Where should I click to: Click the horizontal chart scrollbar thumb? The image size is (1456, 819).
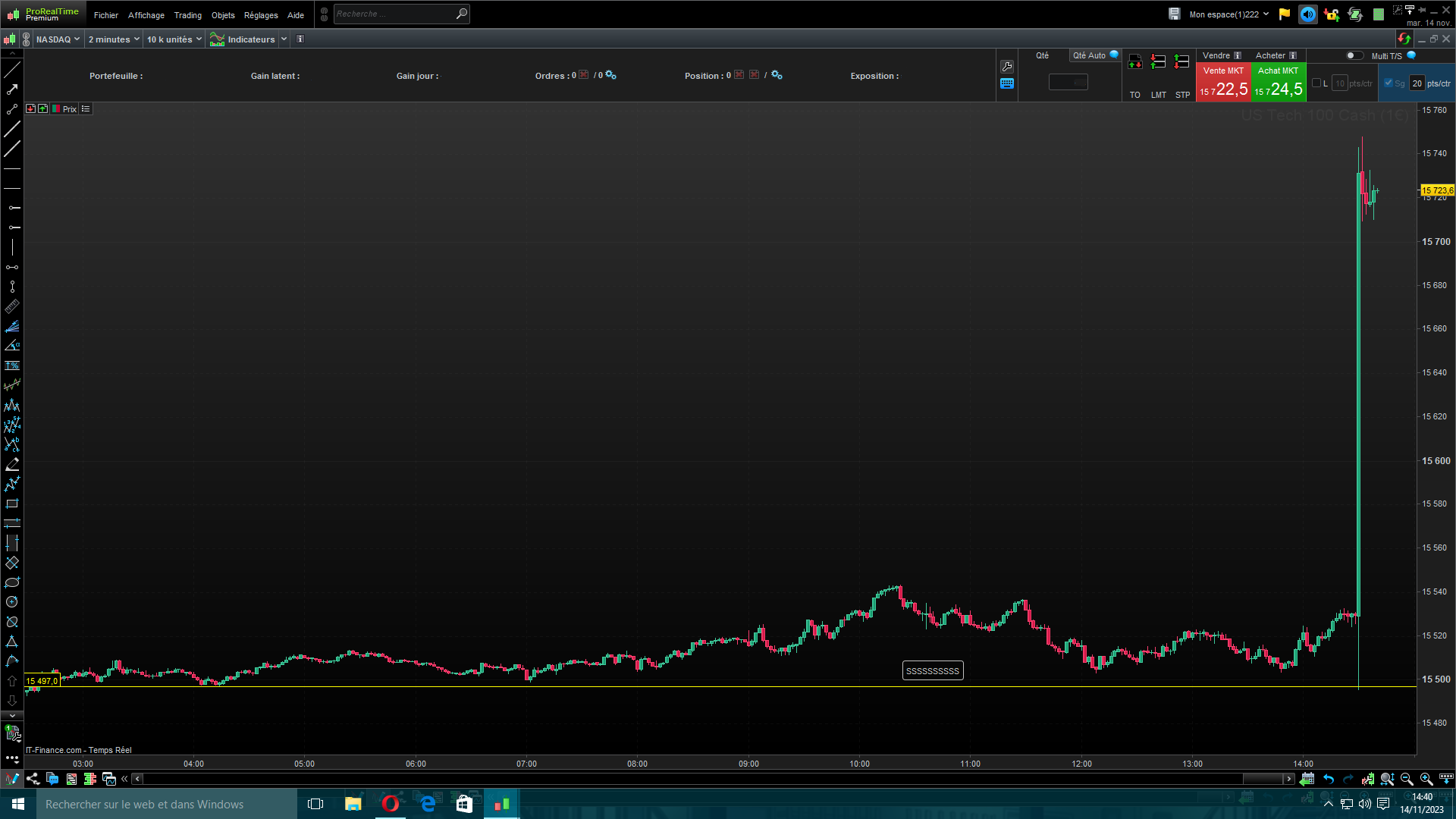point(1263,779)
